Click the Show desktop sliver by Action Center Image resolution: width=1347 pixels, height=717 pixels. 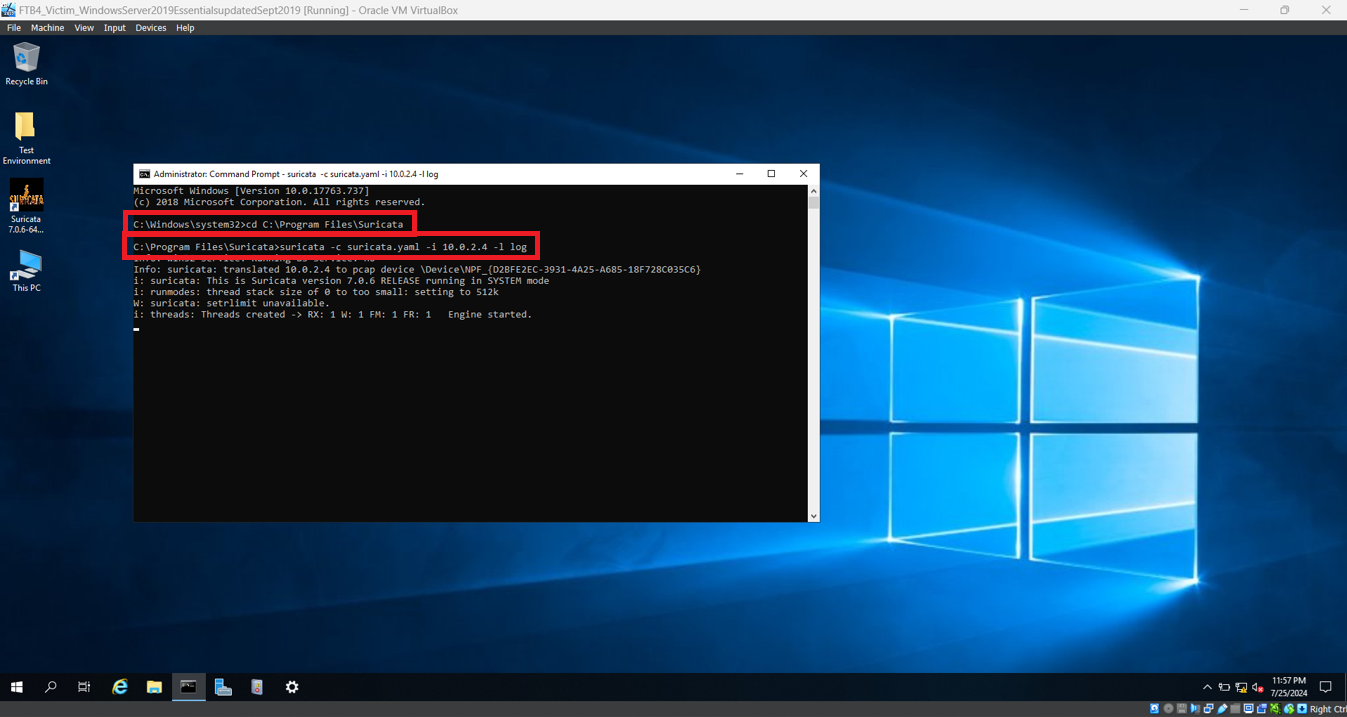(x=1344, y=687)
